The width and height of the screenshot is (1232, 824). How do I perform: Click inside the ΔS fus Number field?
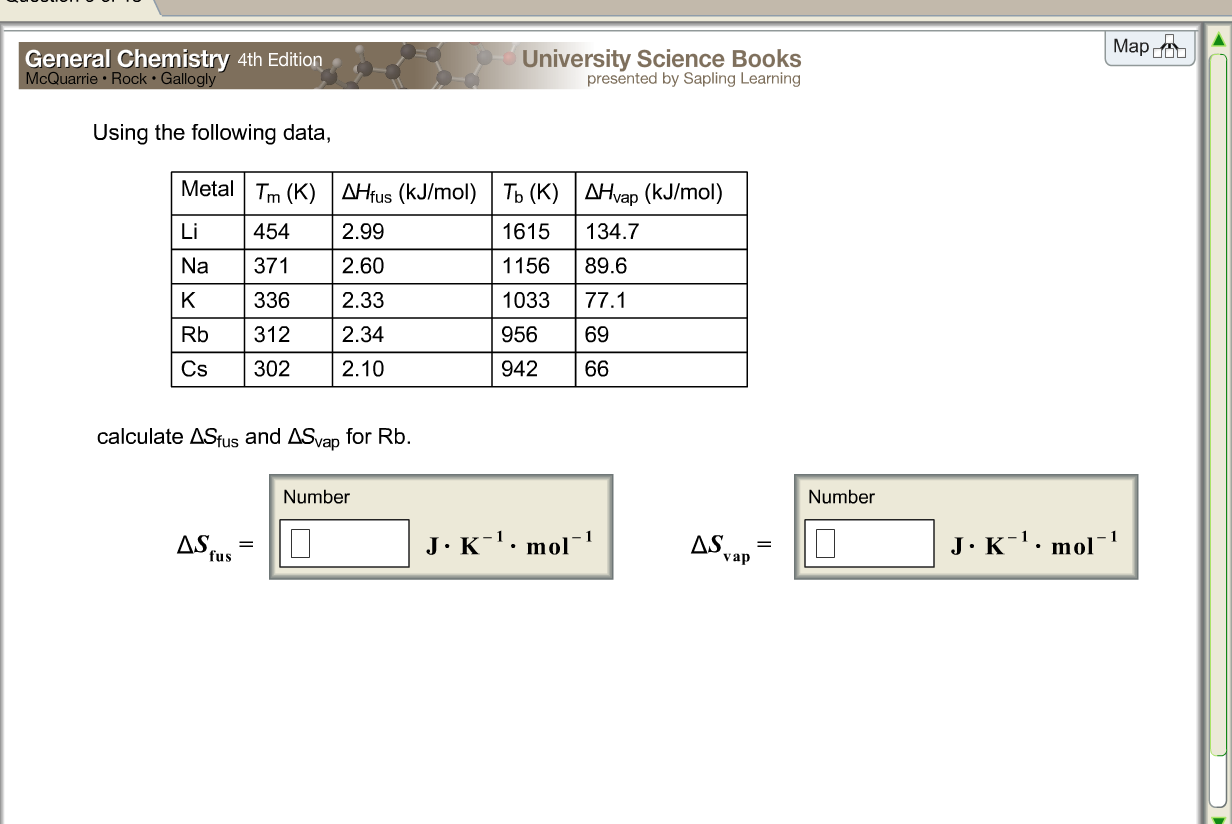click(343, 542)
